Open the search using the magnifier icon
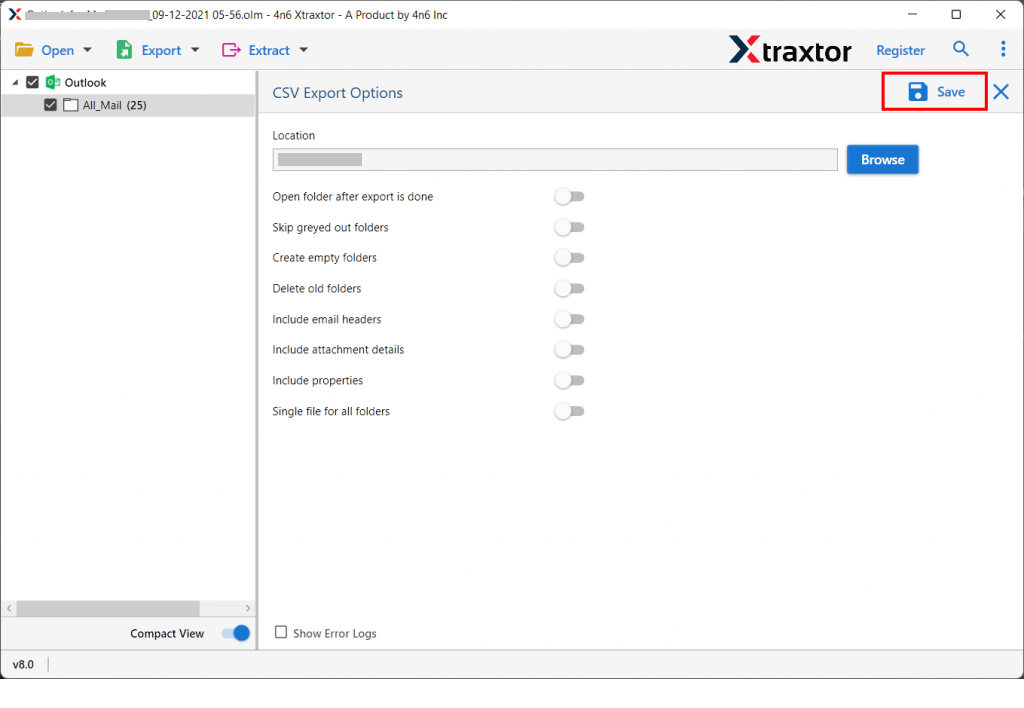Image resolution: width=1024 pixels, height=708 pixels. pyautogui.click(x=960, y=48)
